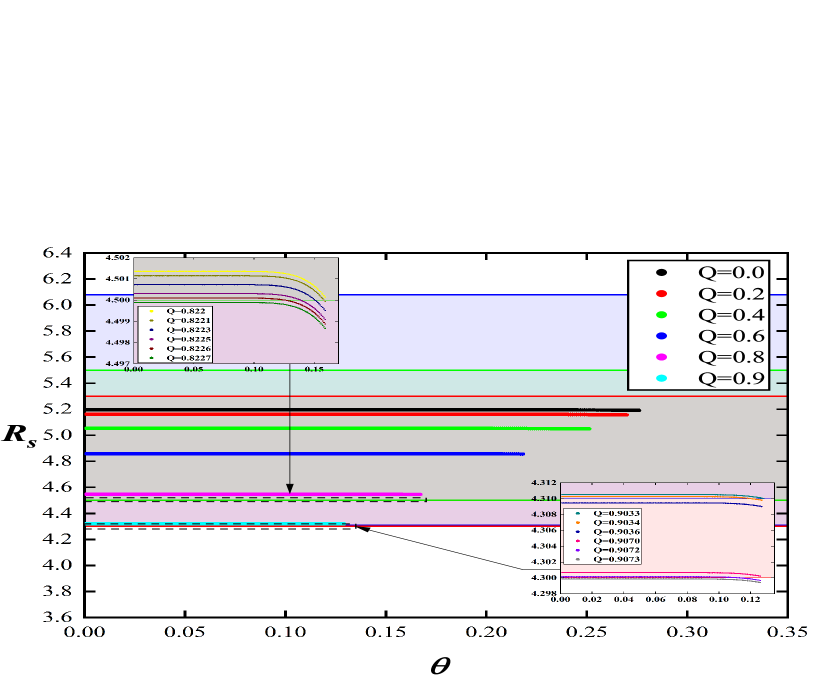Image resolution: width=817 pixels, height=681 pixels.
Task: Click the '4.499' upper inset tick label
Action: click(x=117, y=321)
